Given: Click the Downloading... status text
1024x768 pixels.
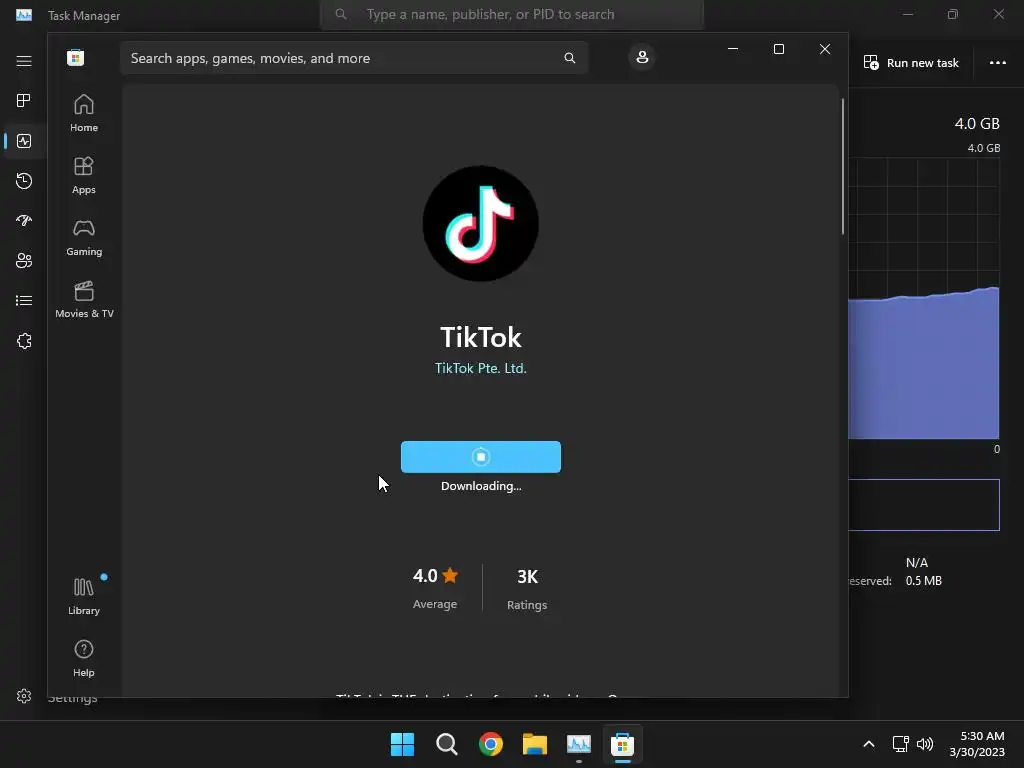Looking at the screenshot, I should pyautogui.click(x=481, y=486).
